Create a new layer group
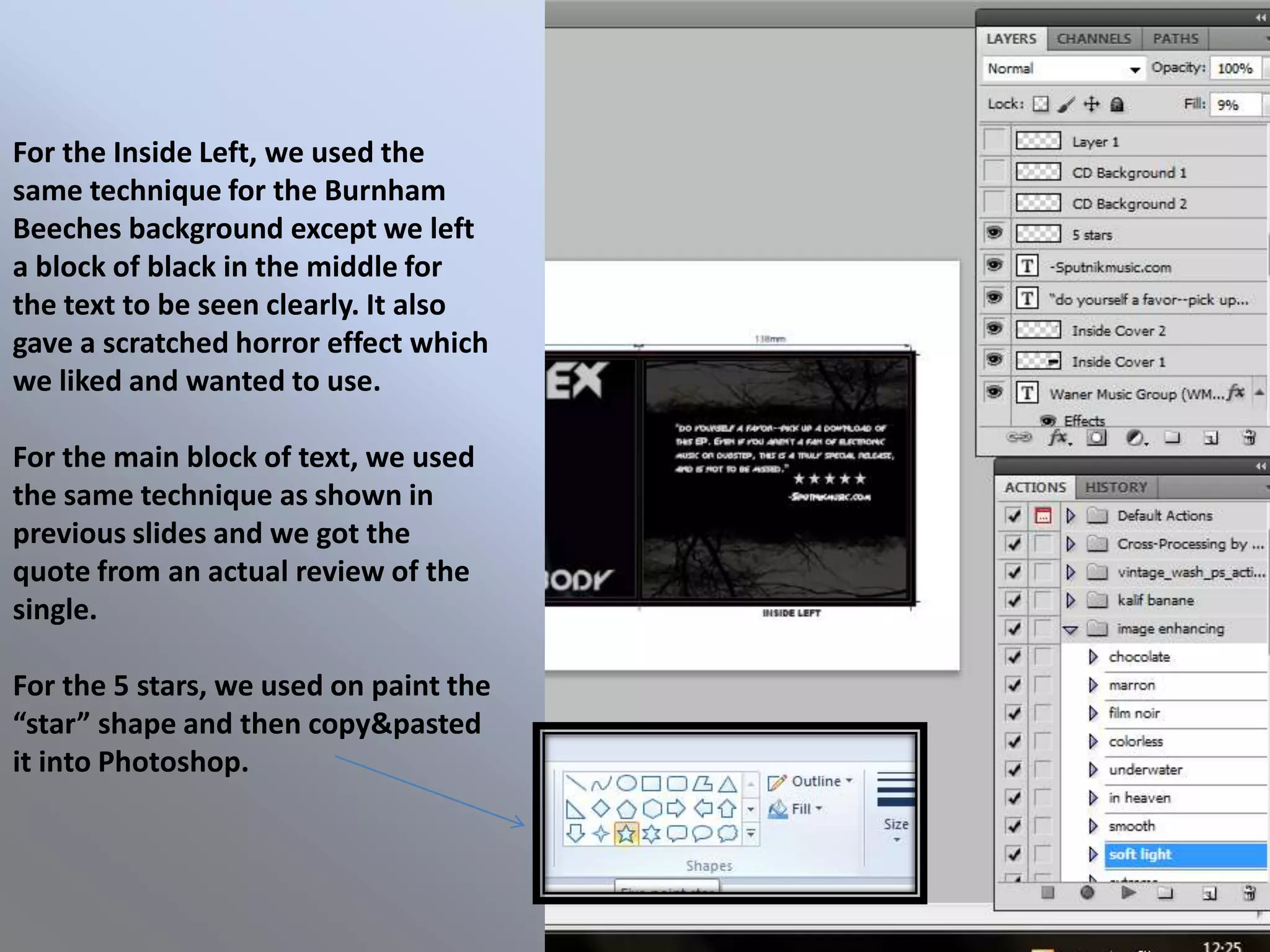The height and width of the screenshot is (952, 1270). pos(1172,438)
